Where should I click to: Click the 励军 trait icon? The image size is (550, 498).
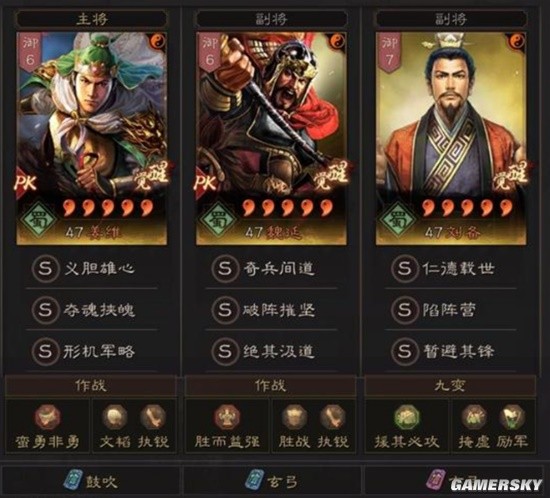(x=512, y=417)
